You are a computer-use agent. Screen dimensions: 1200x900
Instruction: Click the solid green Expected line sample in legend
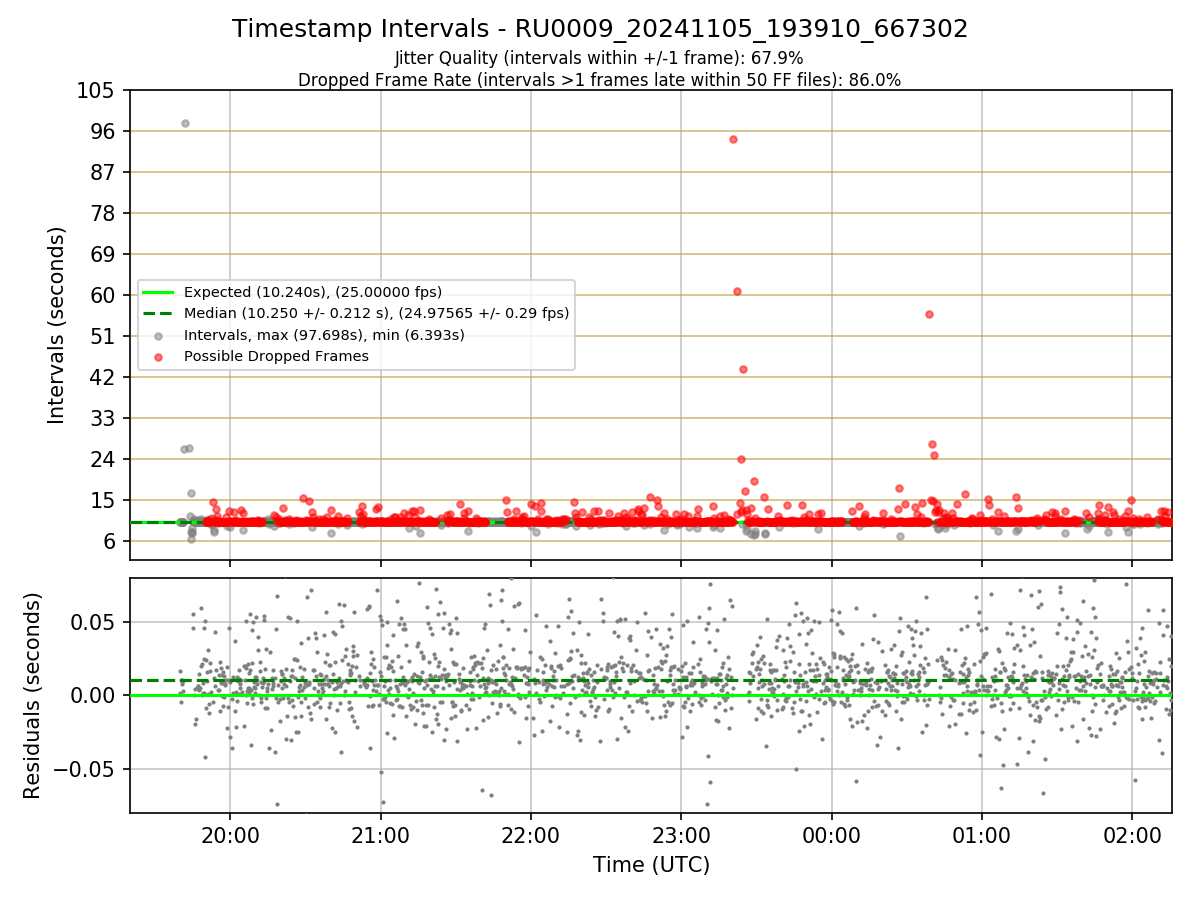pos(159,293)
